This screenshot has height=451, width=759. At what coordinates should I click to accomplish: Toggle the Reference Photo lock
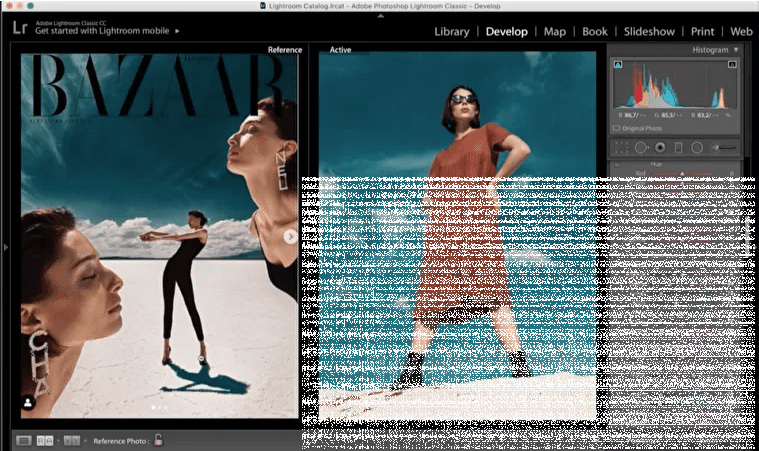click(157, 440)
